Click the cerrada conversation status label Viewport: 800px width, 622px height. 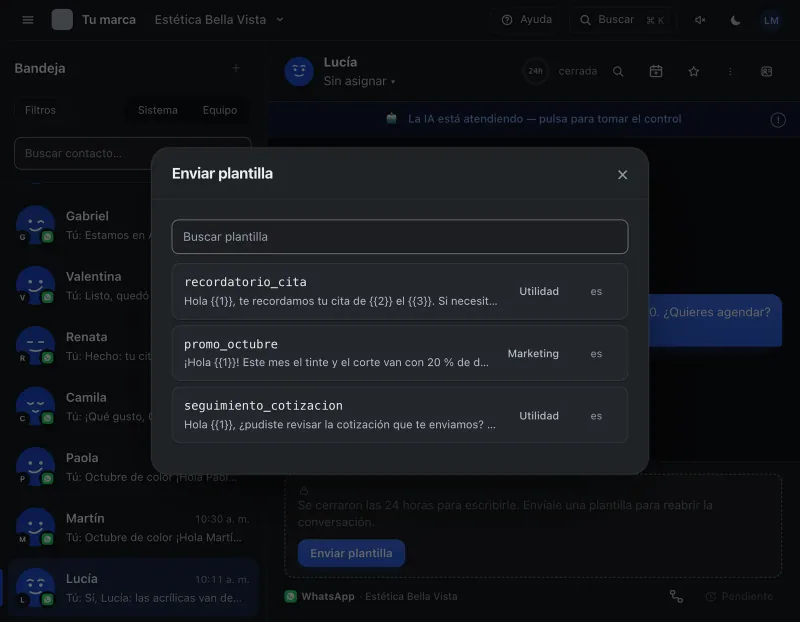pyautogui.click(x=578, y=71)
